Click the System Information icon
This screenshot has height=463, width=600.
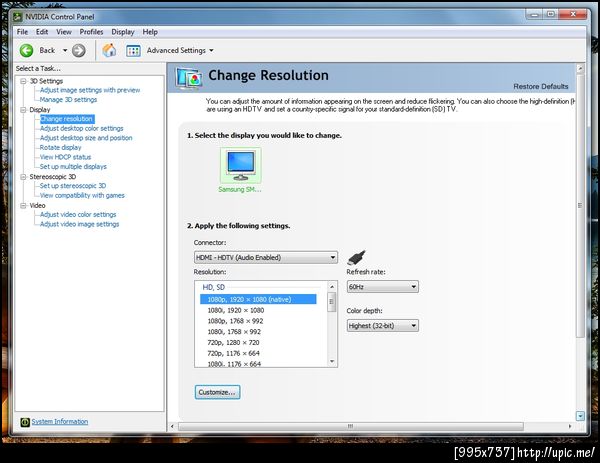coord(25,422)
